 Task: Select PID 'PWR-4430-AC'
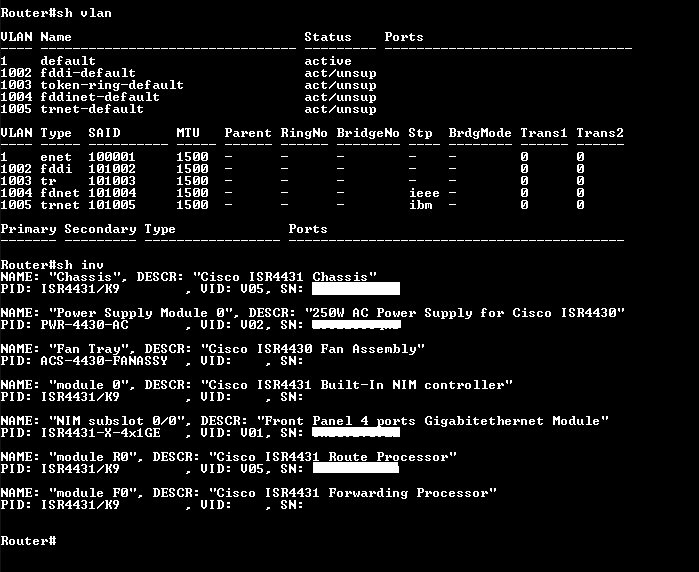[x=84, y=325]
